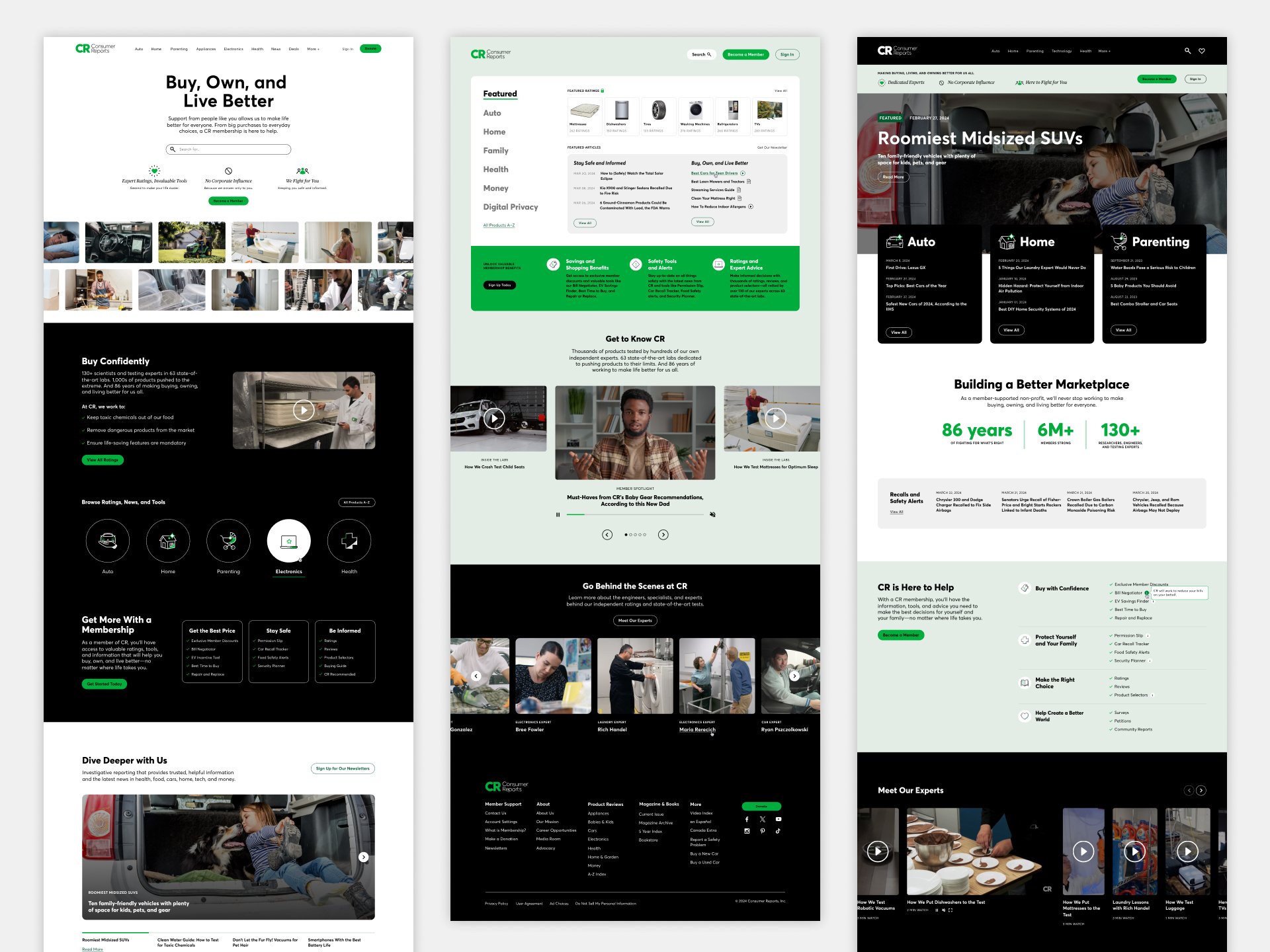Screen dimensions: 1270x952
Task: Open the YouTube icon in the footer
Action: coord(779,819)
